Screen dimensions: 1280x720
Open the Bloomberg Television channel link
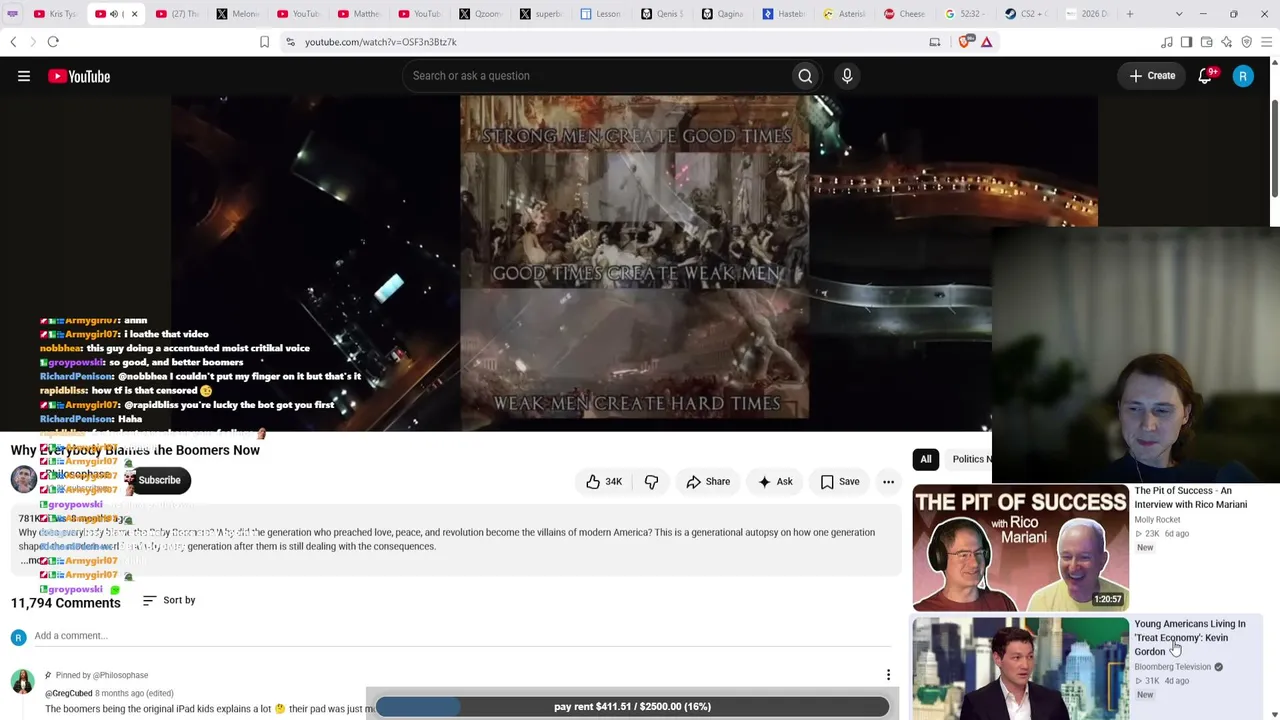pos(1172,667)
